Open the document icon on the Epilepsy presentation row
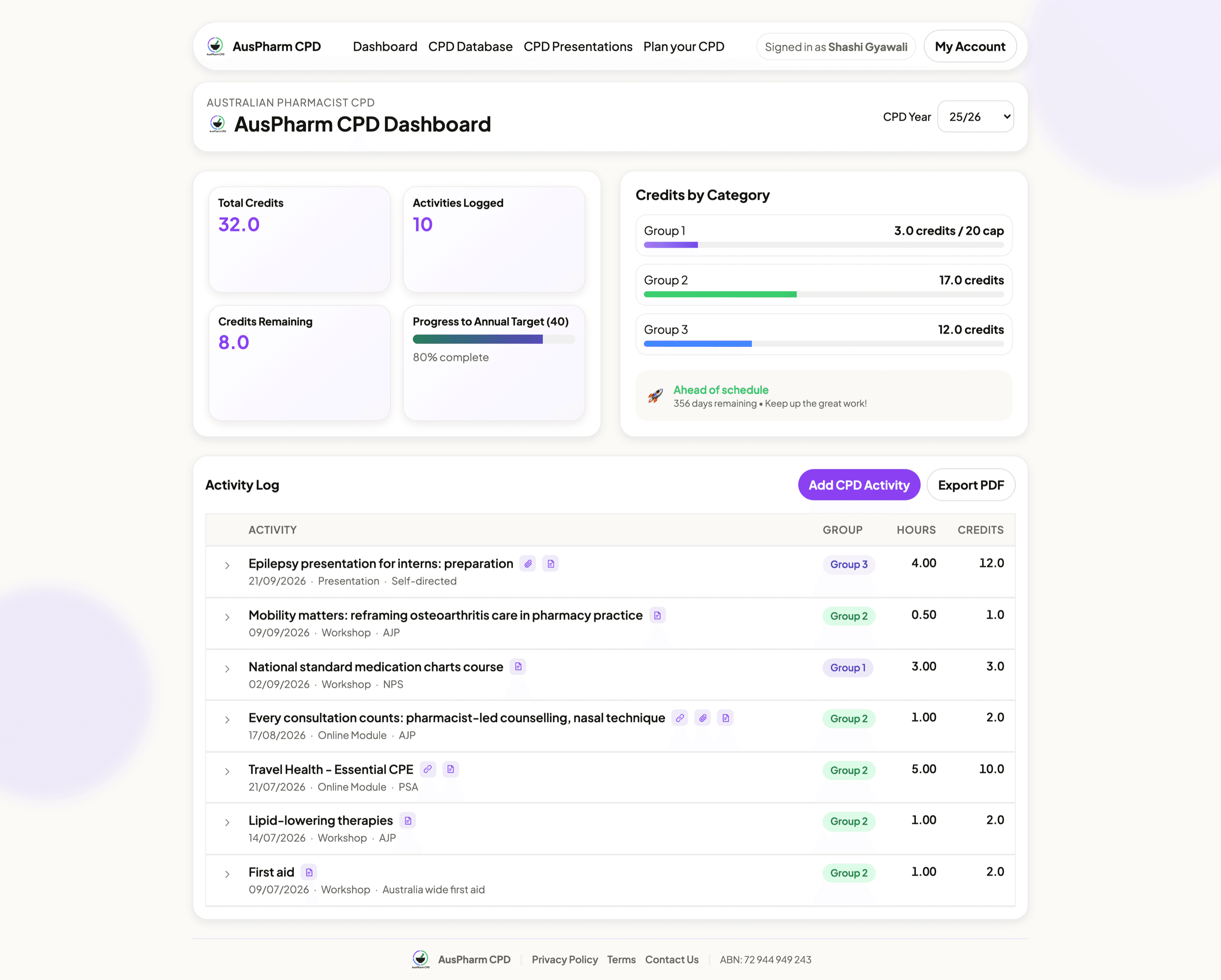This screenshot has height=980, width=1221. coord(550,564)
